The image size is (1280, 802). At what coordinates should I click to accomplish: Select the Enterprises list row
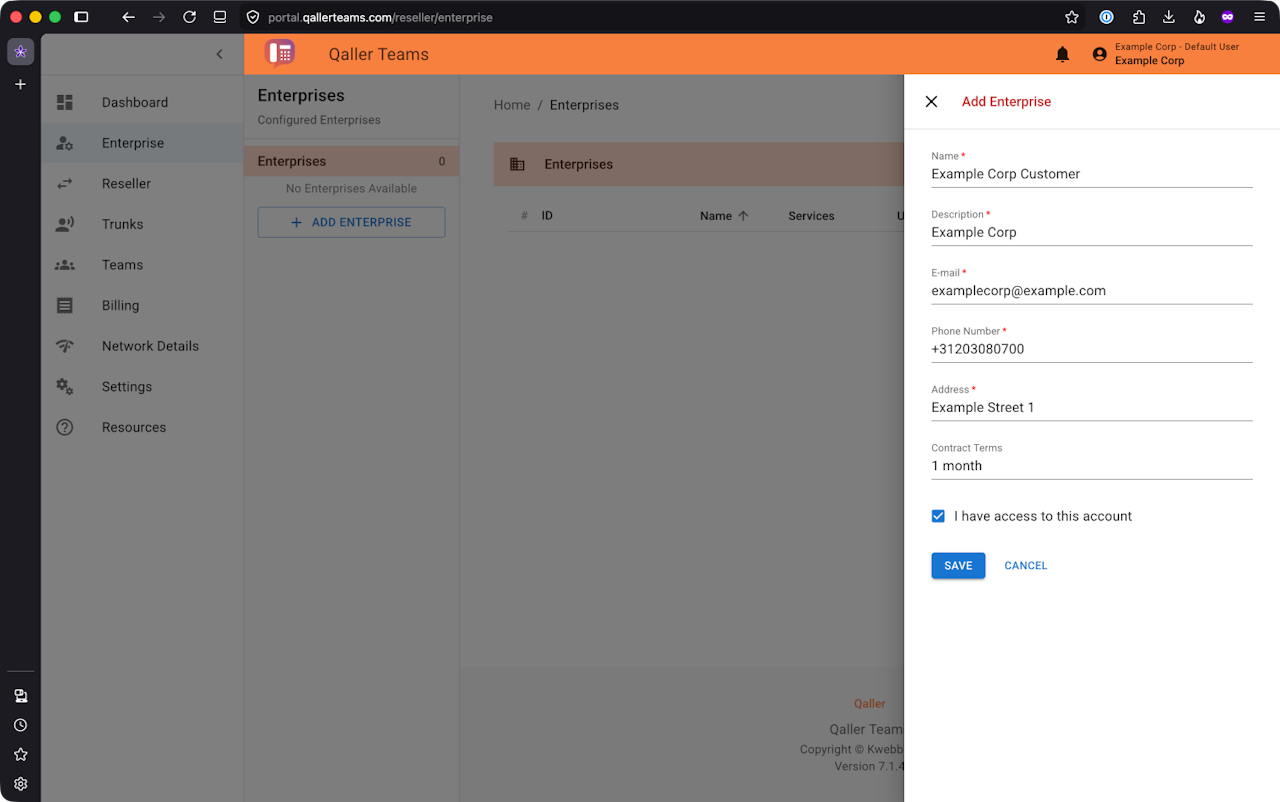click(x=351, y=161)
